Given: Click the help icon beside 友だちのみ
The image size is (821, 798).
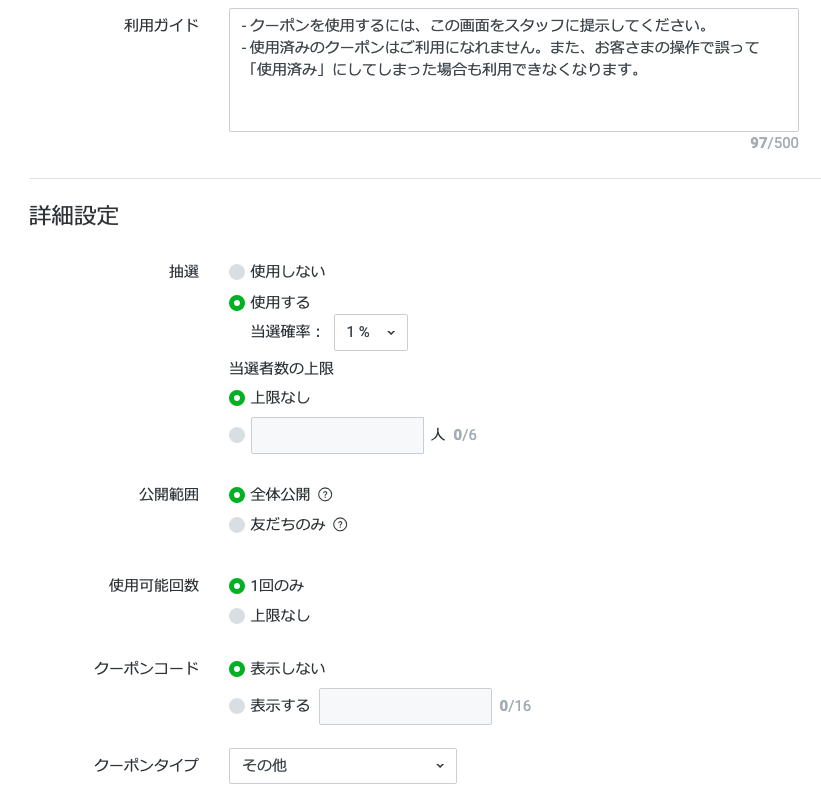Looking at the screenshot, I should click(x=340, y=524).
